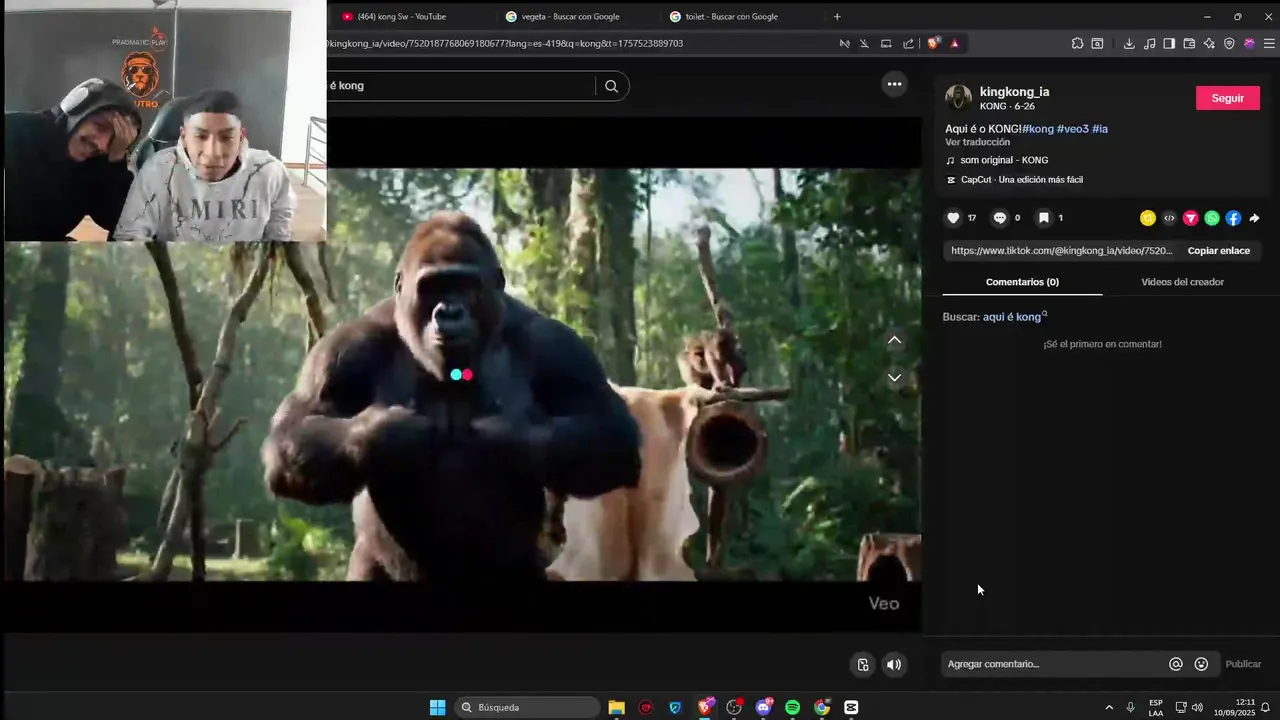Save video with the bookmark icon

tap(1043, 218)
